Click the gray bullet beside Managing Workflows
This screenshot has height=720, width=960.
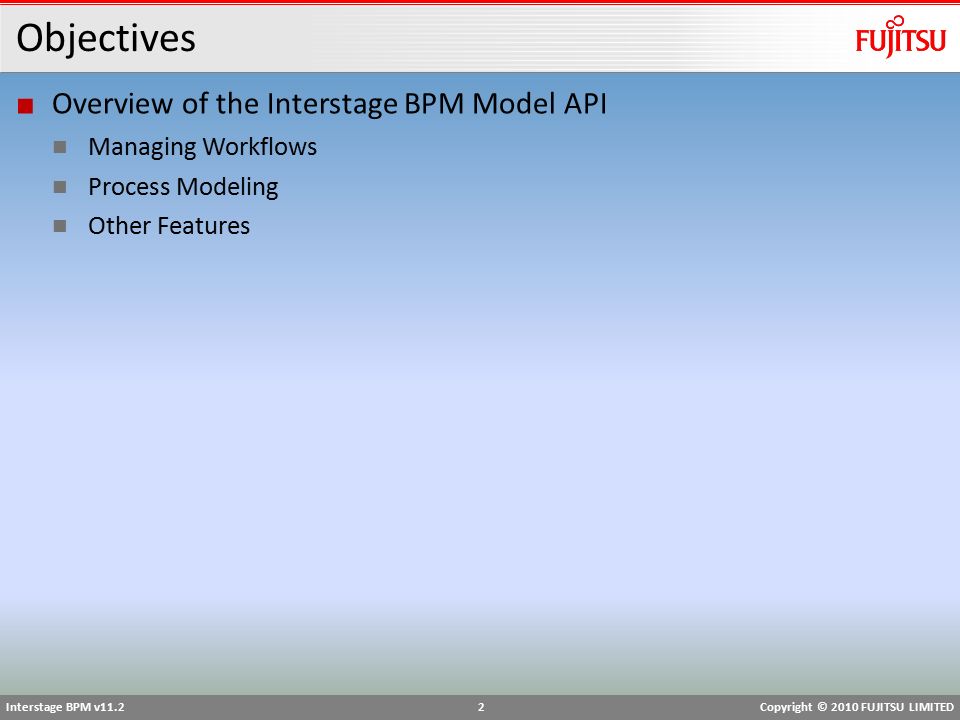60,147
